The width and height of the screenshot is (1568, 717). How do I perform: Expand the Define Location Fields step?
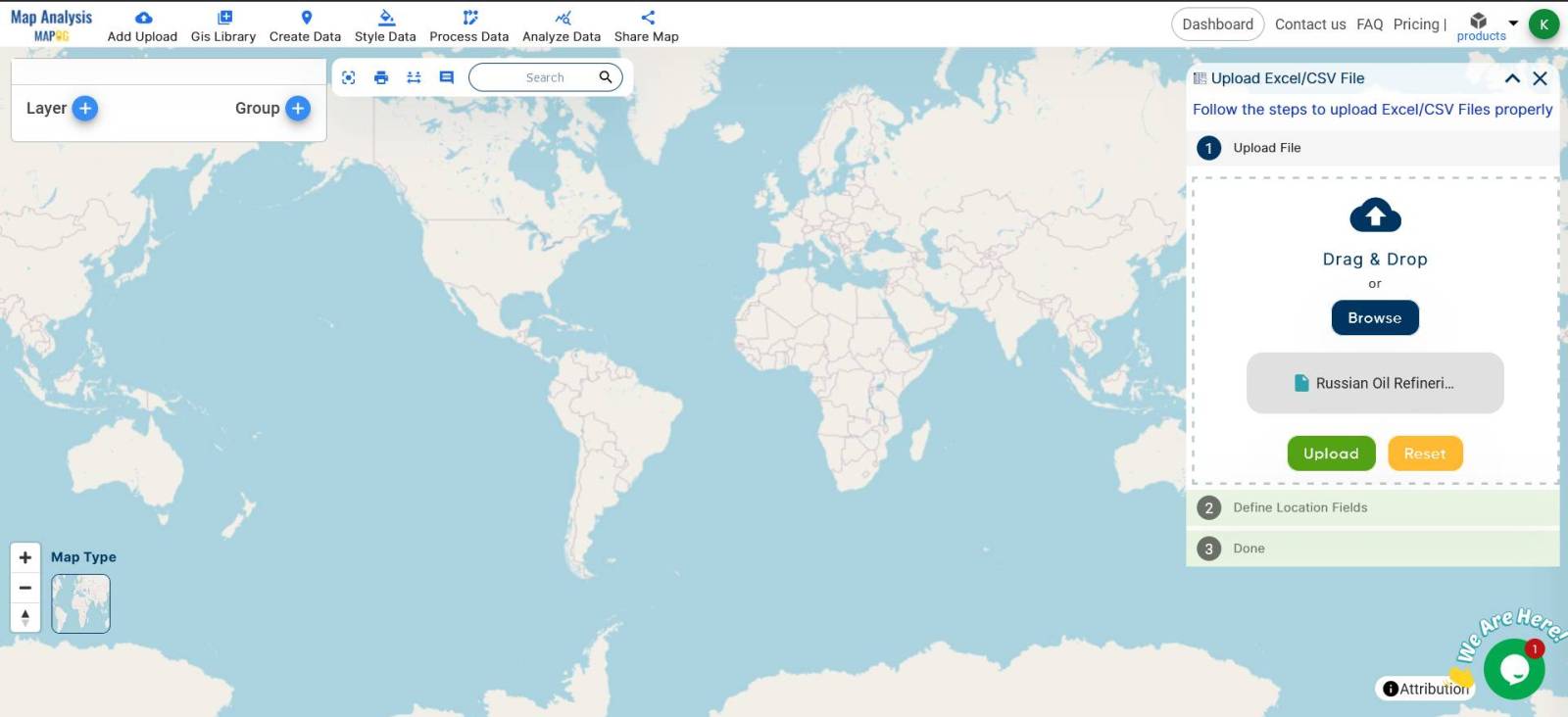tap(1299, 507)
